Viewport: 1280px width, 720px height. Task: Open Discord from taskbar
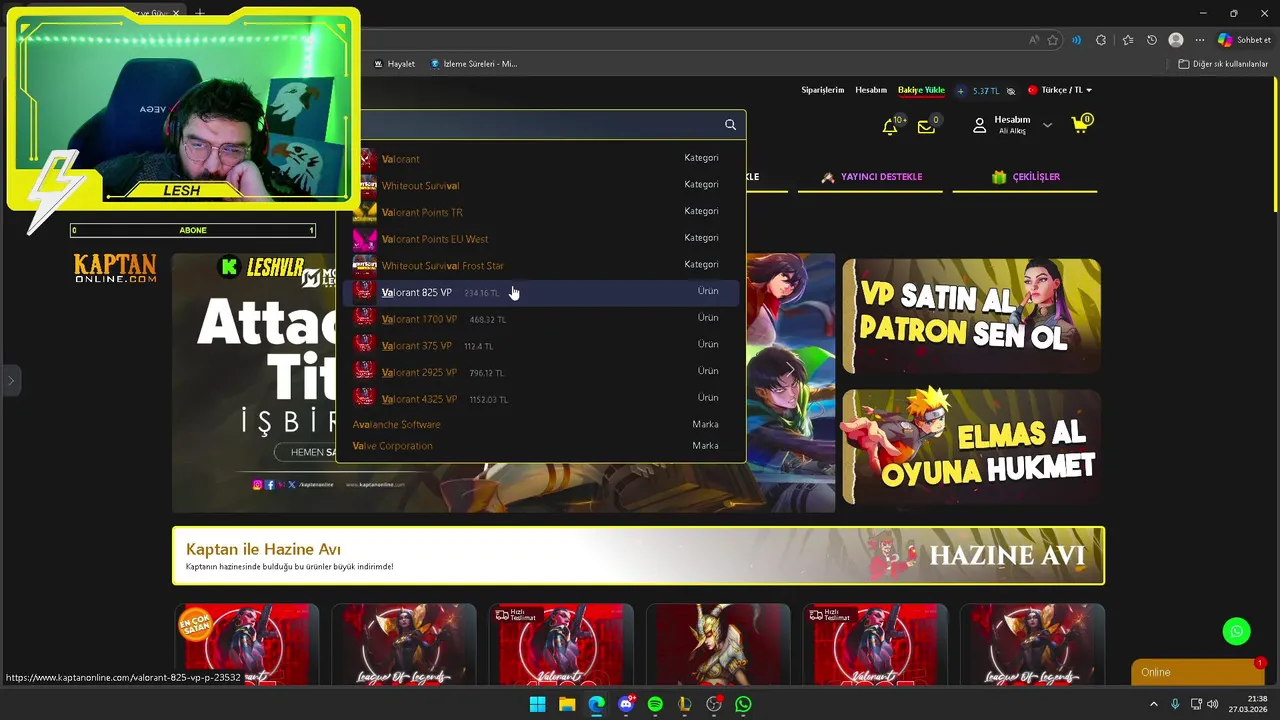626,704
